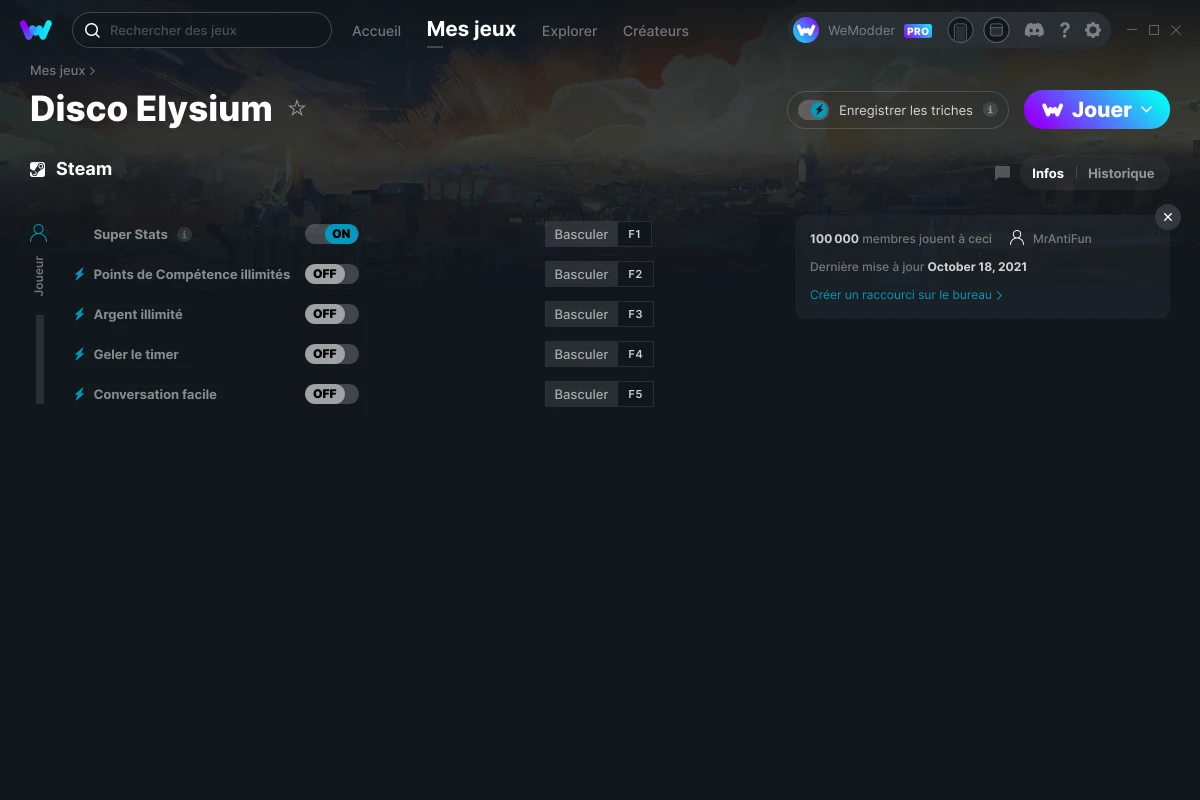This screenshot has width=1200, height=800.
Task: Click info icon beside Enregistrer les triches
Action: tap(990, 110)
